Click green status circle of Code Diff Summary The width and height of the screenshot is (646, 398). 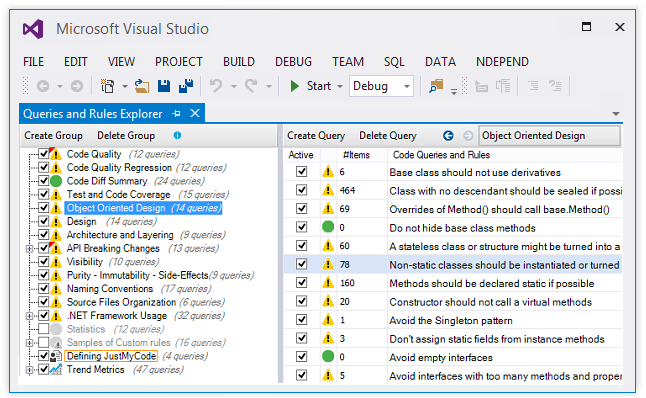pyautogui.click(x=56, y=181)
